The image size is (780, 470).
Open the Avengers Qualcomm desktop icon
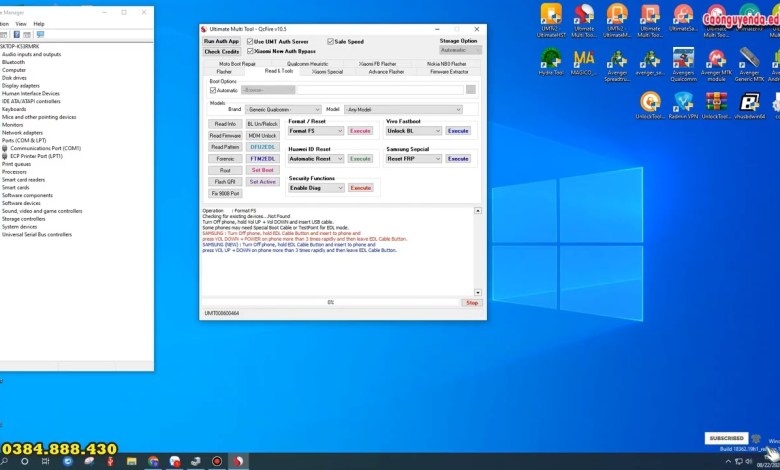[x=684, y=59]
